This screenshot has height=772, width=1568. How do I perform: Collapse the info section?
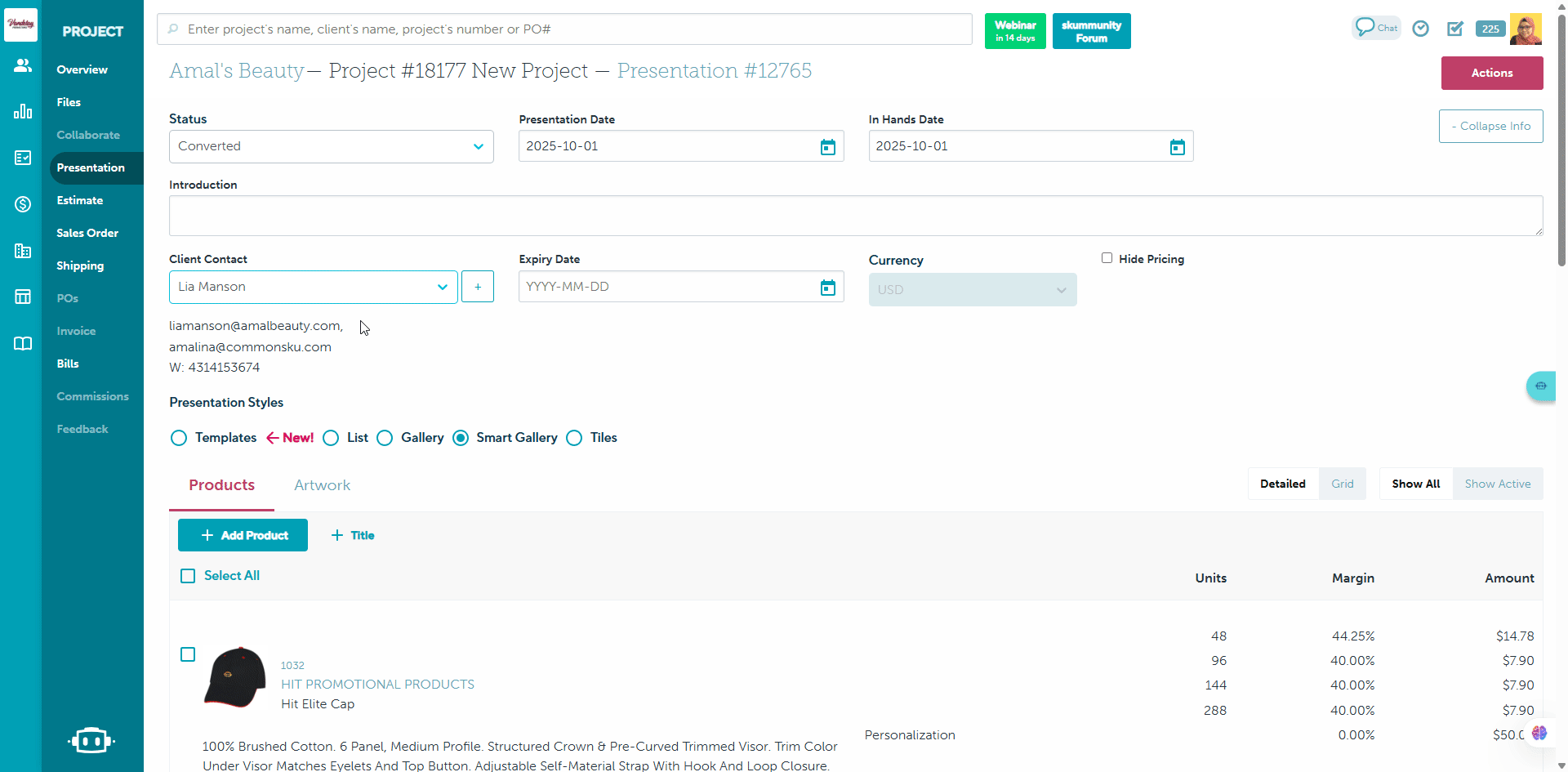tap(1490, 127)
